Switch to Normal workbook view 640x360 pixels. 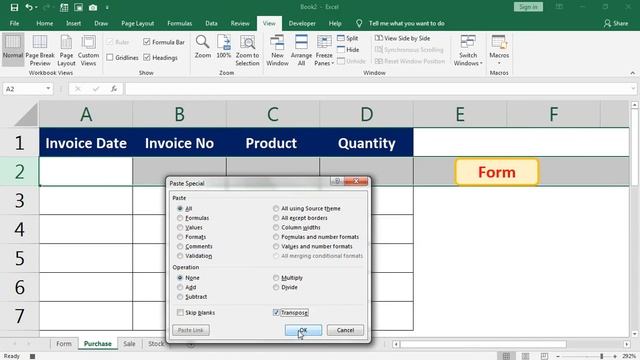[13, 50]
